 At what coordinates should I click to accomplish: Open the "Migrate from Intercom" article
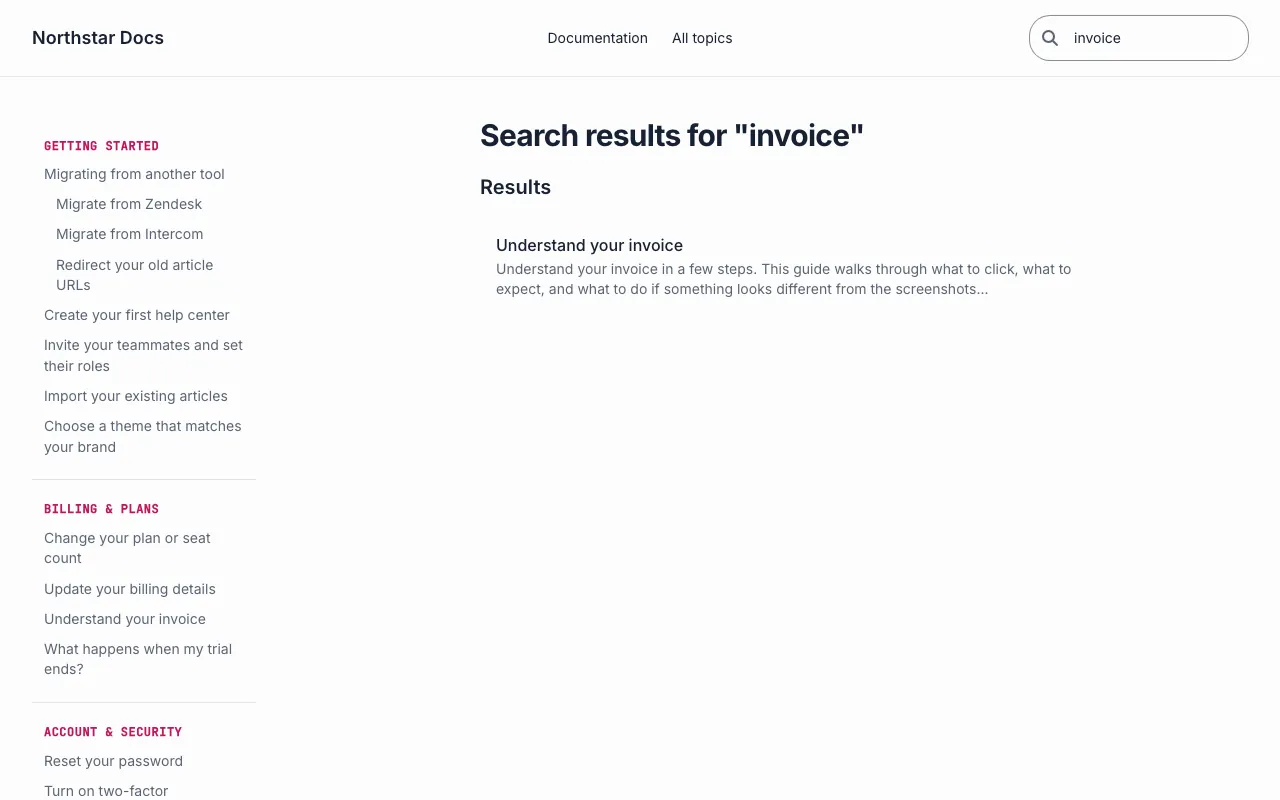click(129, 234)
